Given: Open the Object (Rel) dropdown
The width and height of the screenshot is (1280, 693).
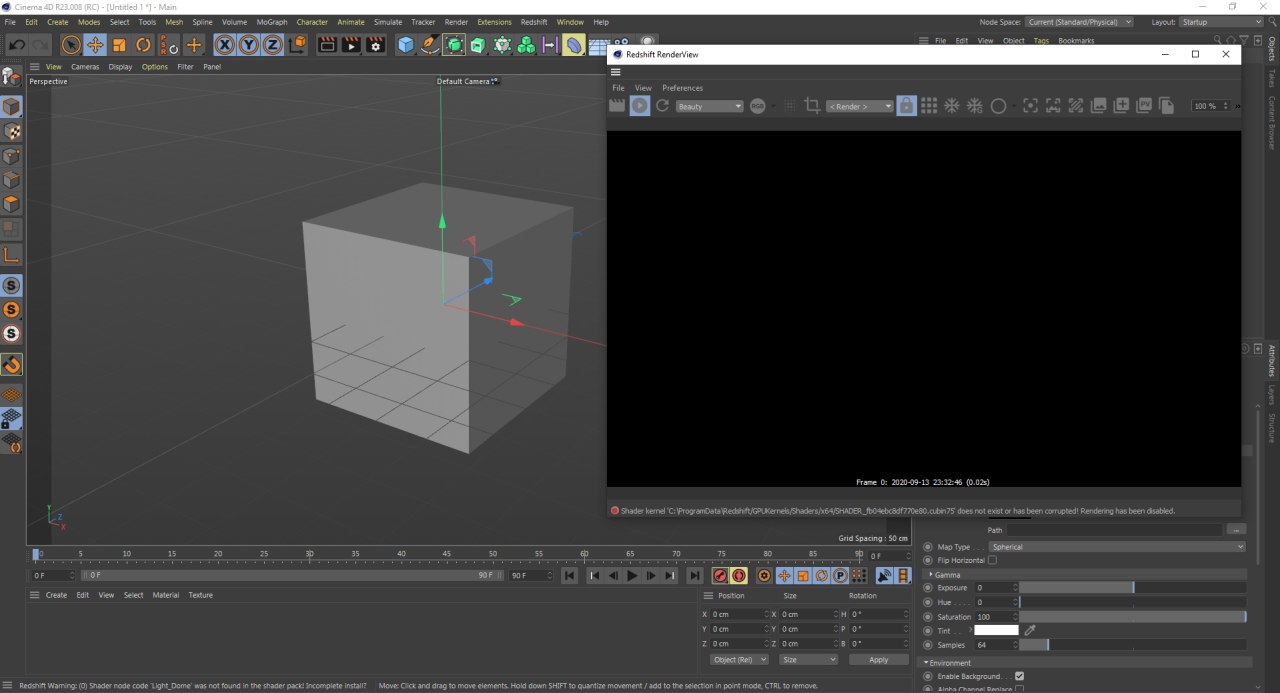Looking at the screenshot, I should [x=739, y=660].
